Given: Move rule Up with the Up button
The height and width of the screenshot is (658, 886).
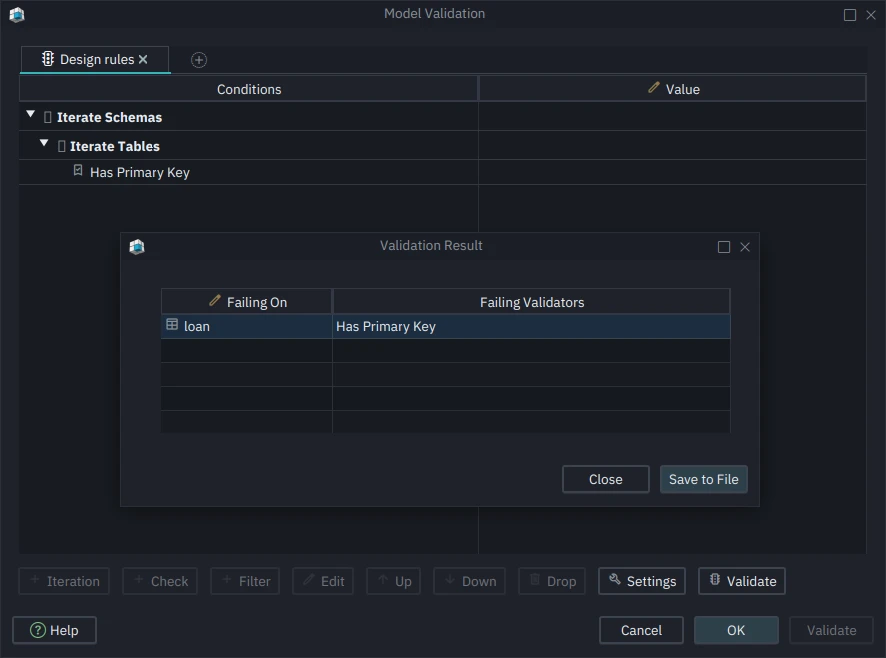Looking at the screenshot, I should pyautogui.click(x=393, y=581).
